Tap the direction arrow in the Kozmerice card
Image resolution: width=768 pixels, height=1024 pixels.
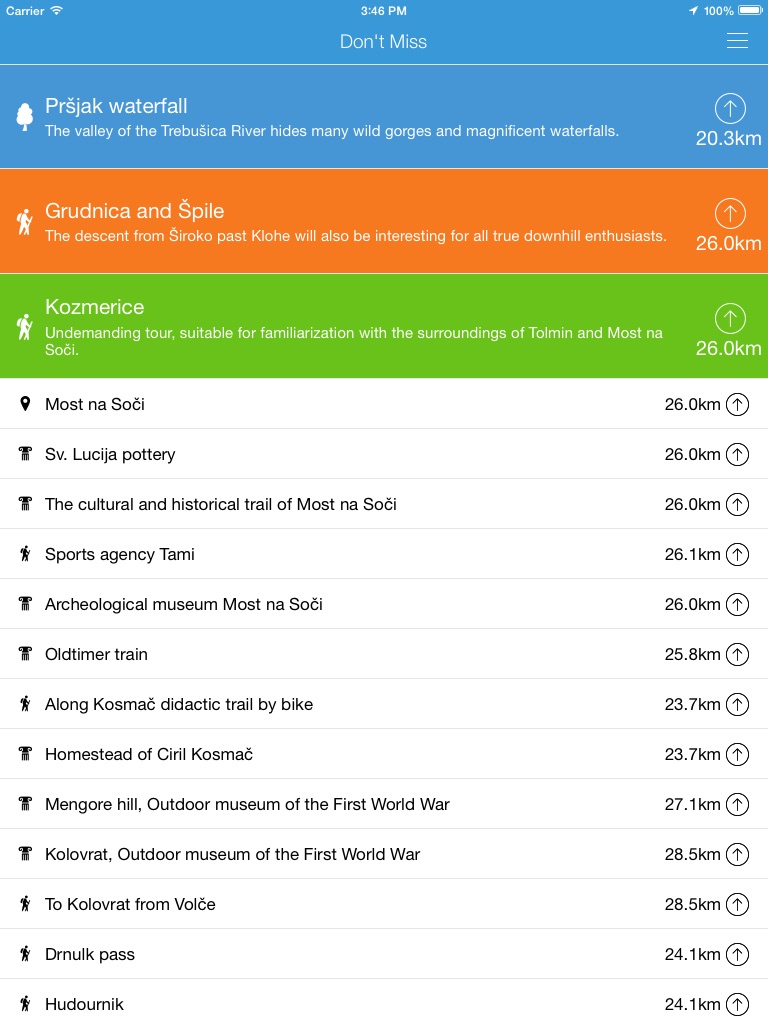[730, 318]
